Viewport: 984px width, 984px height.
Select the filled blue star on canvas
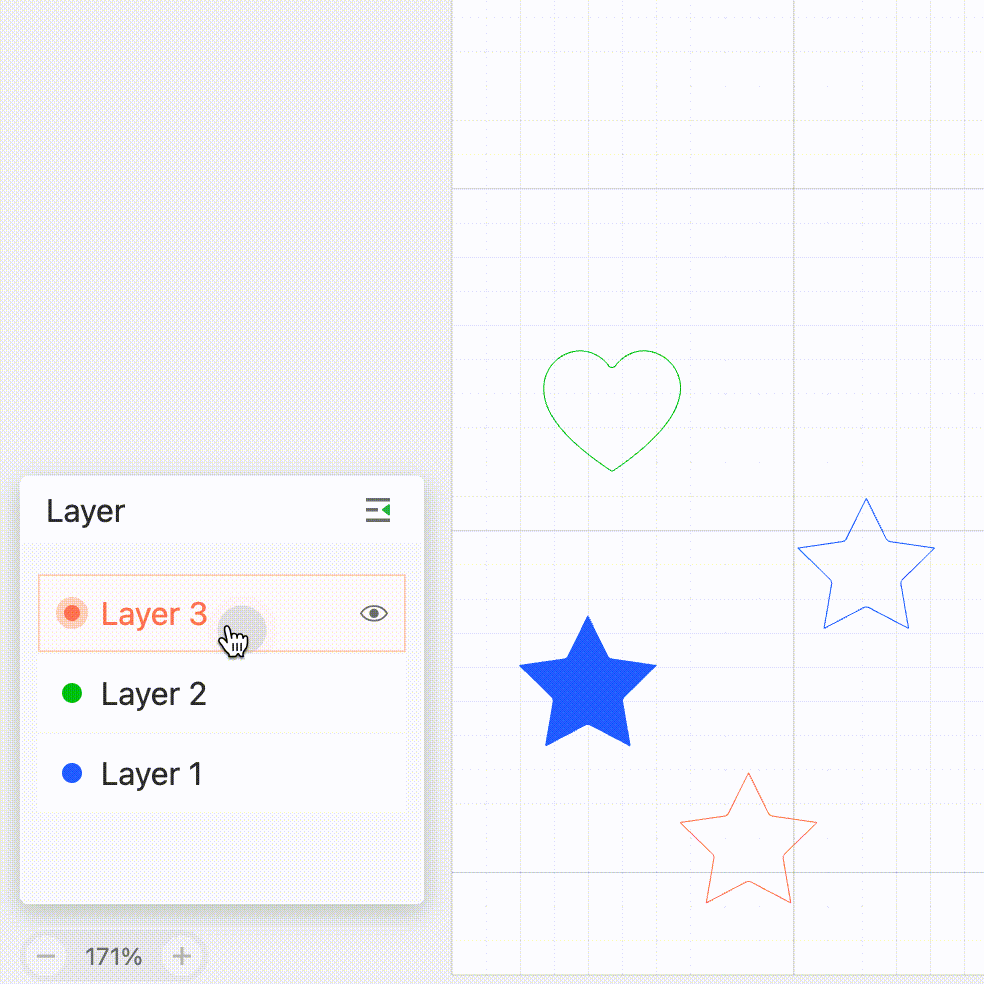pos(588,681)
